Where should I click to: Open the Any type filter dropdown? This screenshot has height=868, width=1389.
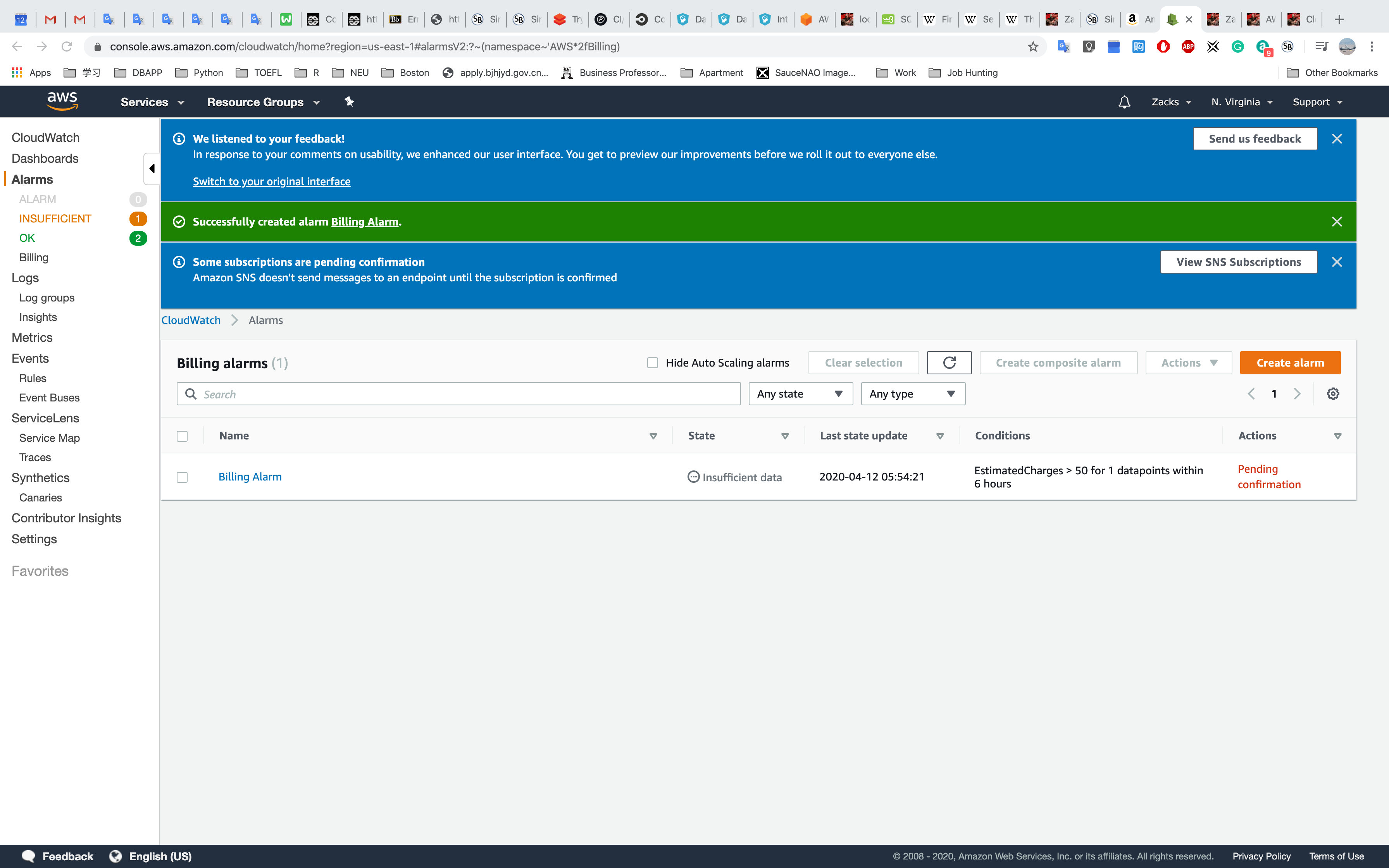(x=913, y=394)
